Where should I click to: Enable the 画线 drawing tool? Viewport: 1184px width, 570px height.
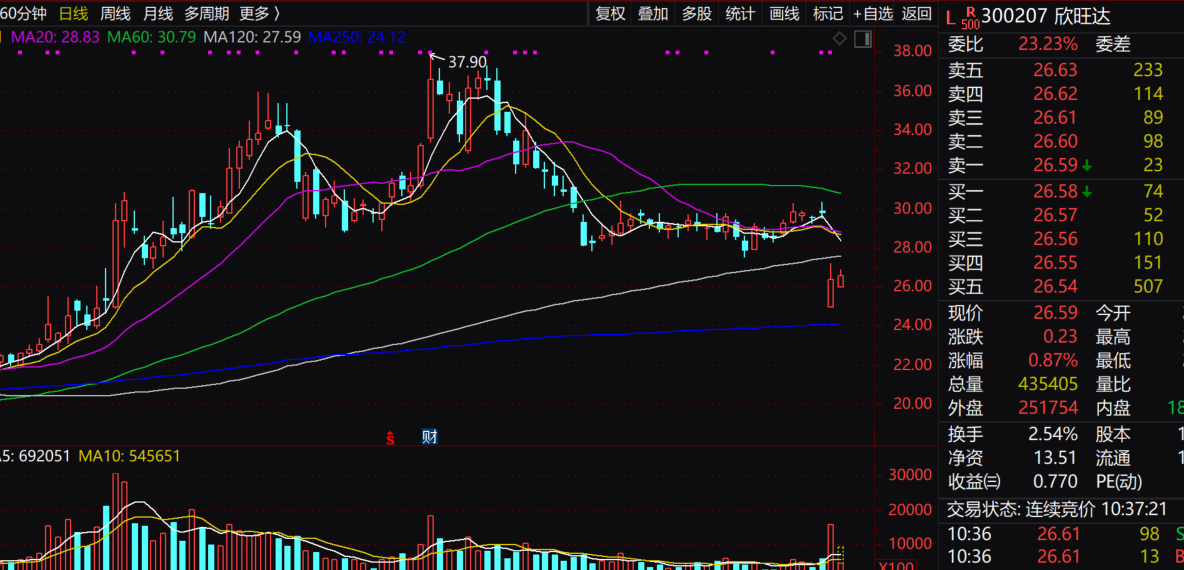tap(784, 13)
